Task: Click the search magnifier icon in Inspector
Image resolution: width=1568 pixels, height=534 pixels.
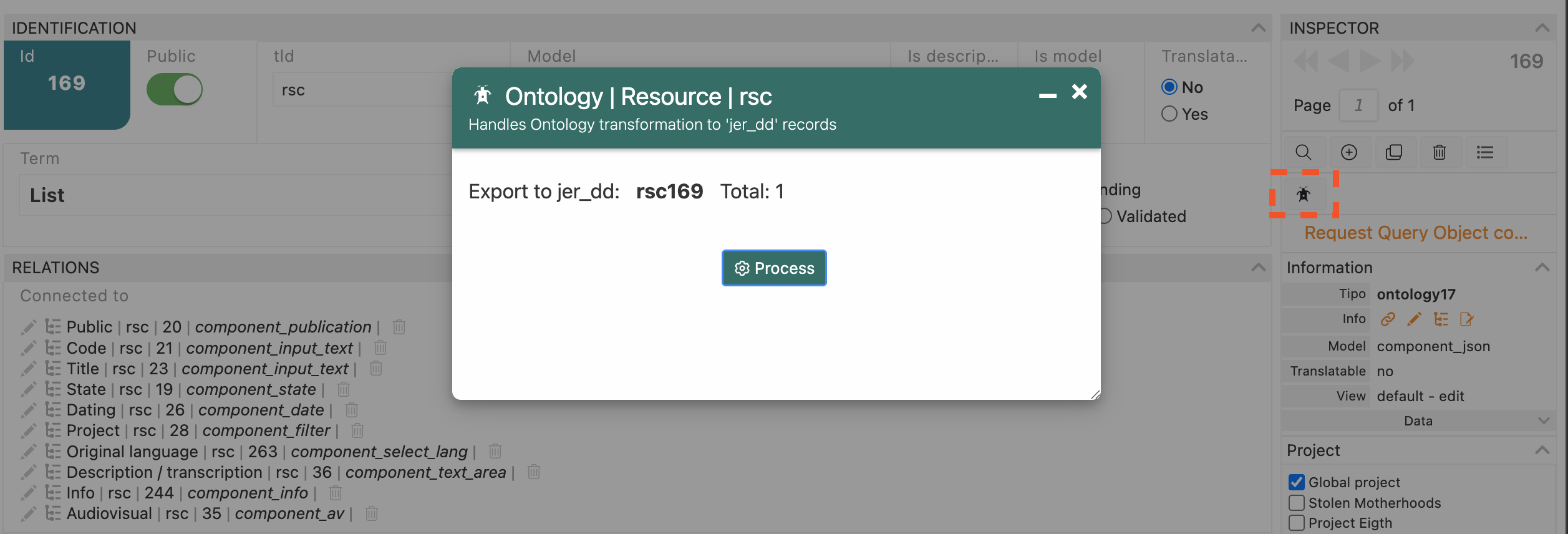Action: click(x=1303, y=152)
